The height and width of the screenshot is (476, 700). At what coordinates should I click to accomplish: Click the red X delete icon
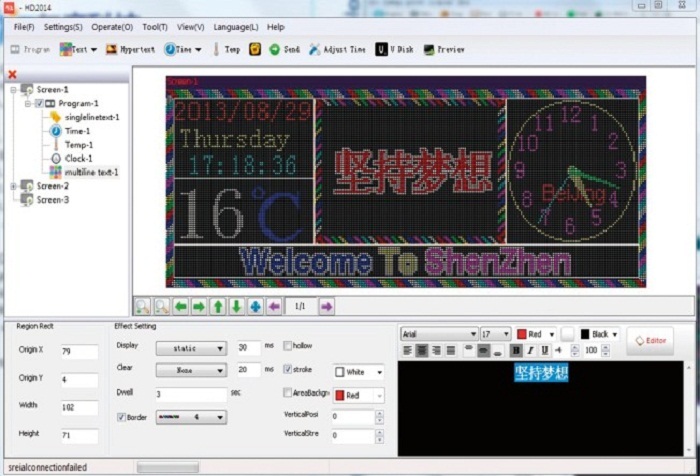point(12,74)
